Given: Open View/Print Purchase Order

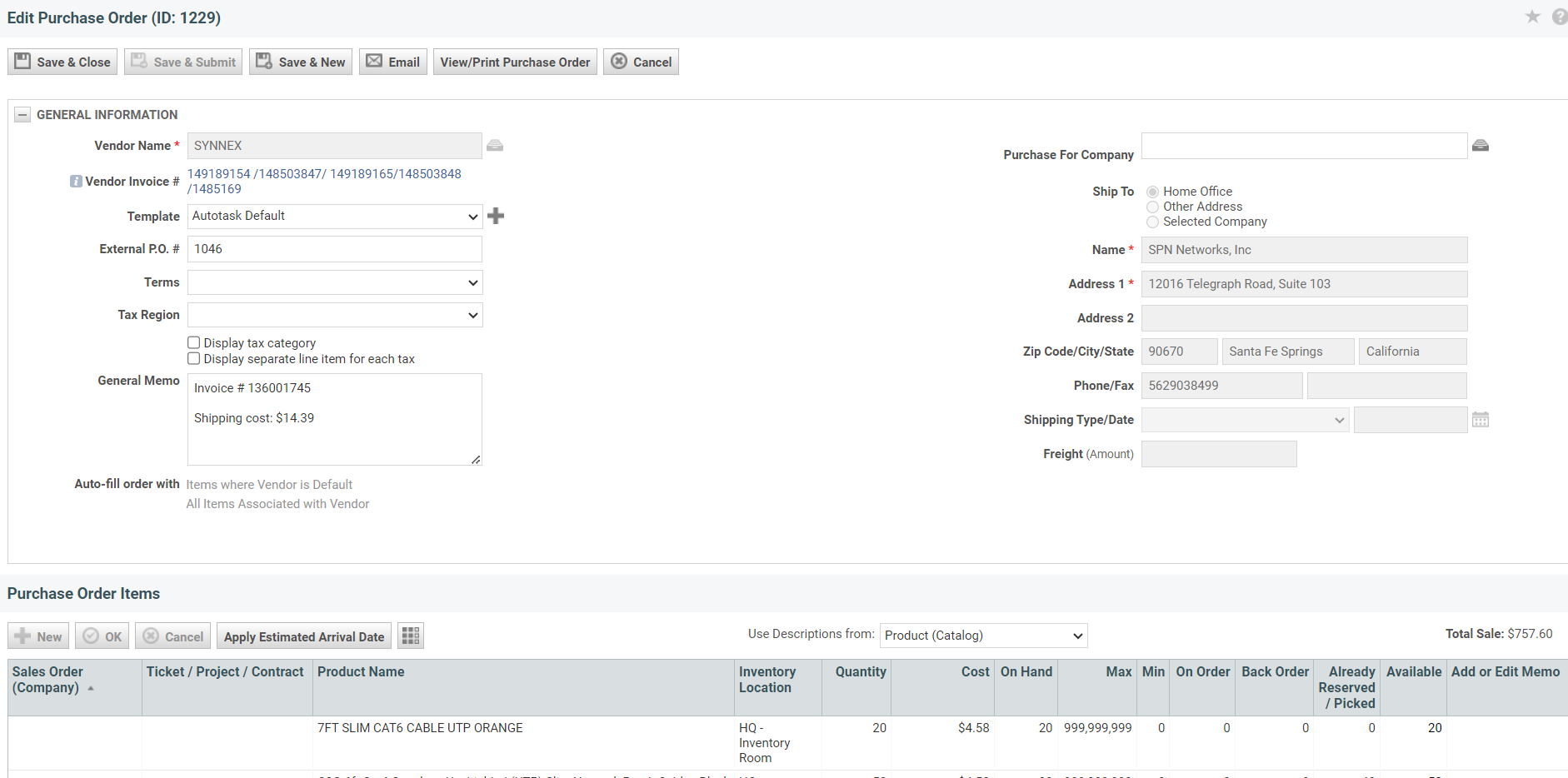Looking at the screenshot, I should [515, 62].
